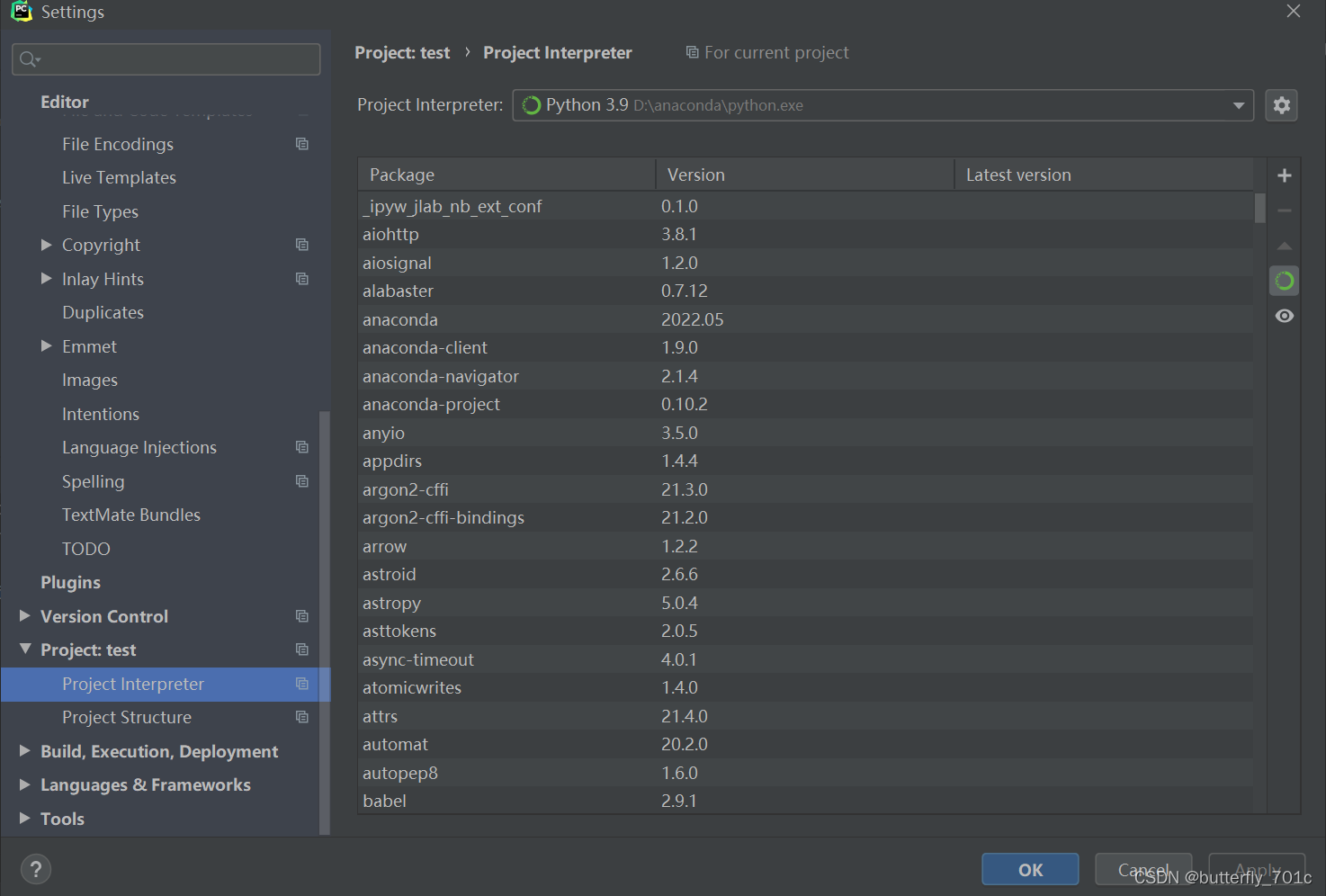Select the babel package row
1326x896 pixels.
point(805,801)
